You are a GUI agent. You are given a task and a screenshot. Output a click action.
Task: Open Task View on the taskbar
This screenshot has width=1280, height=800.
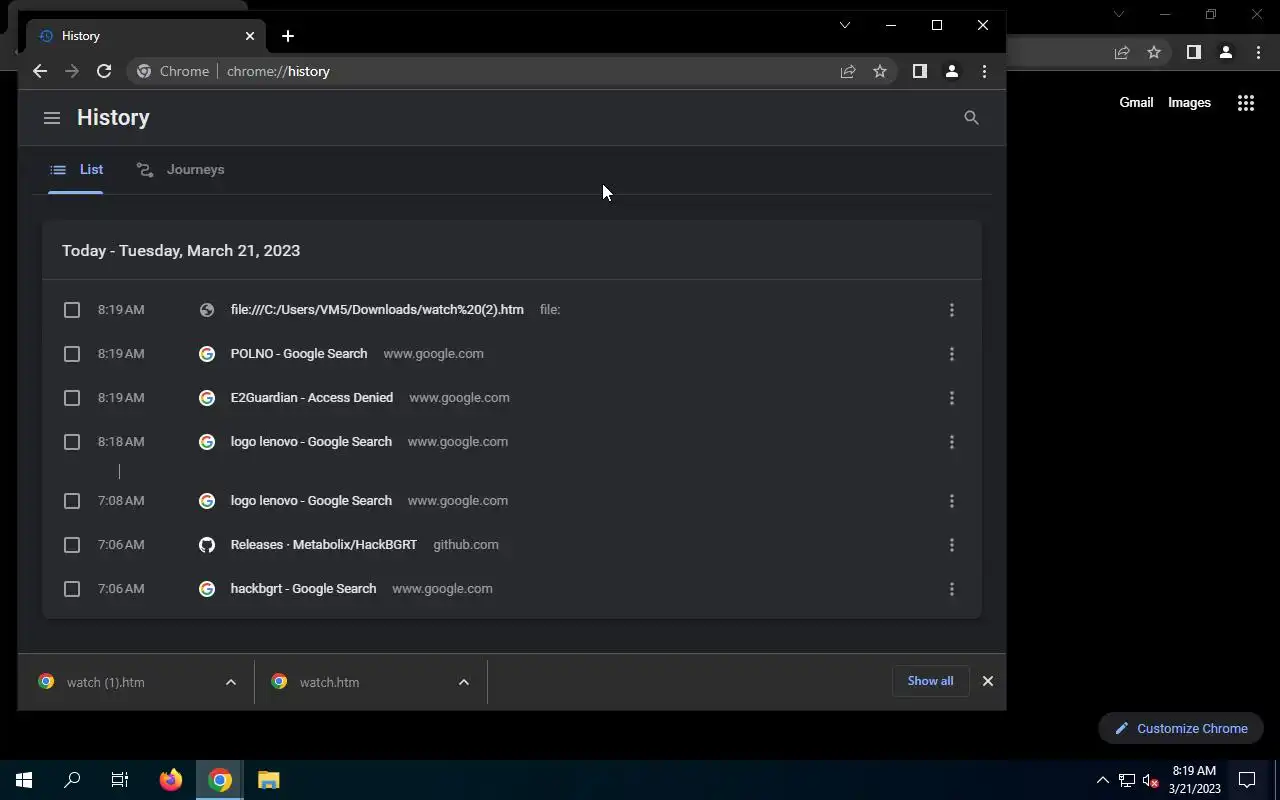point(120,780)
